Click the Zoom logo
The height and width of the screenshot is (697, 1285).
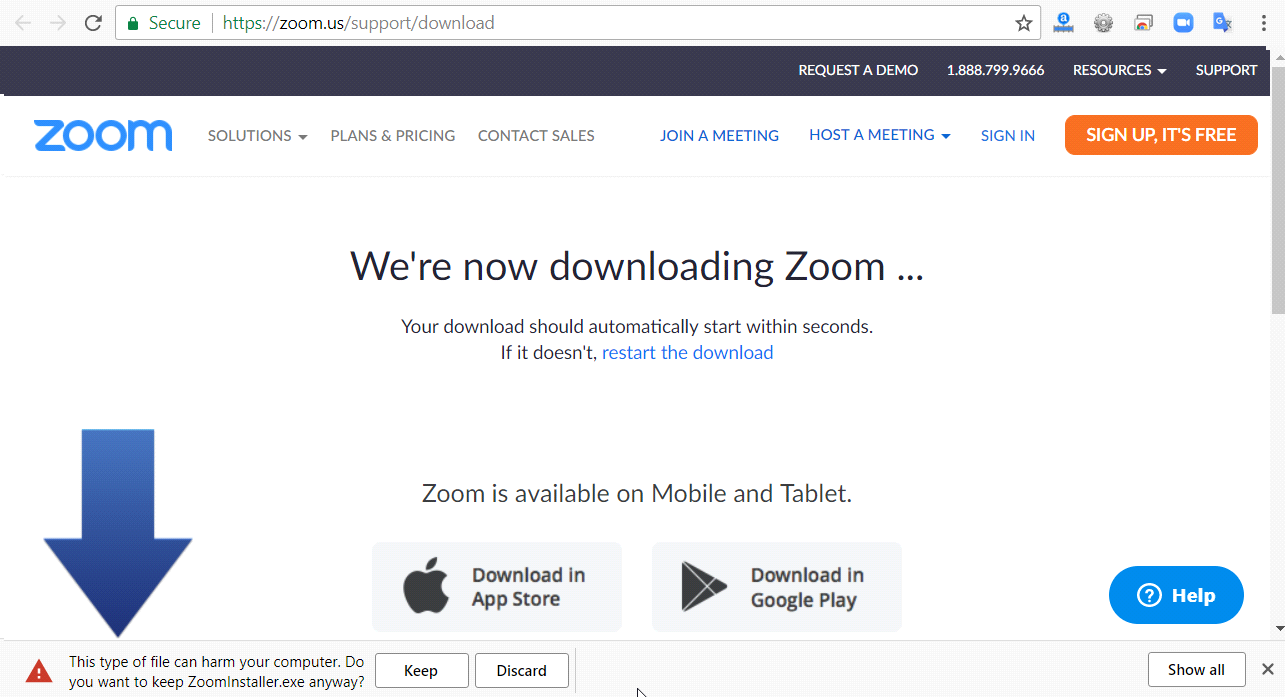[103, 135]
